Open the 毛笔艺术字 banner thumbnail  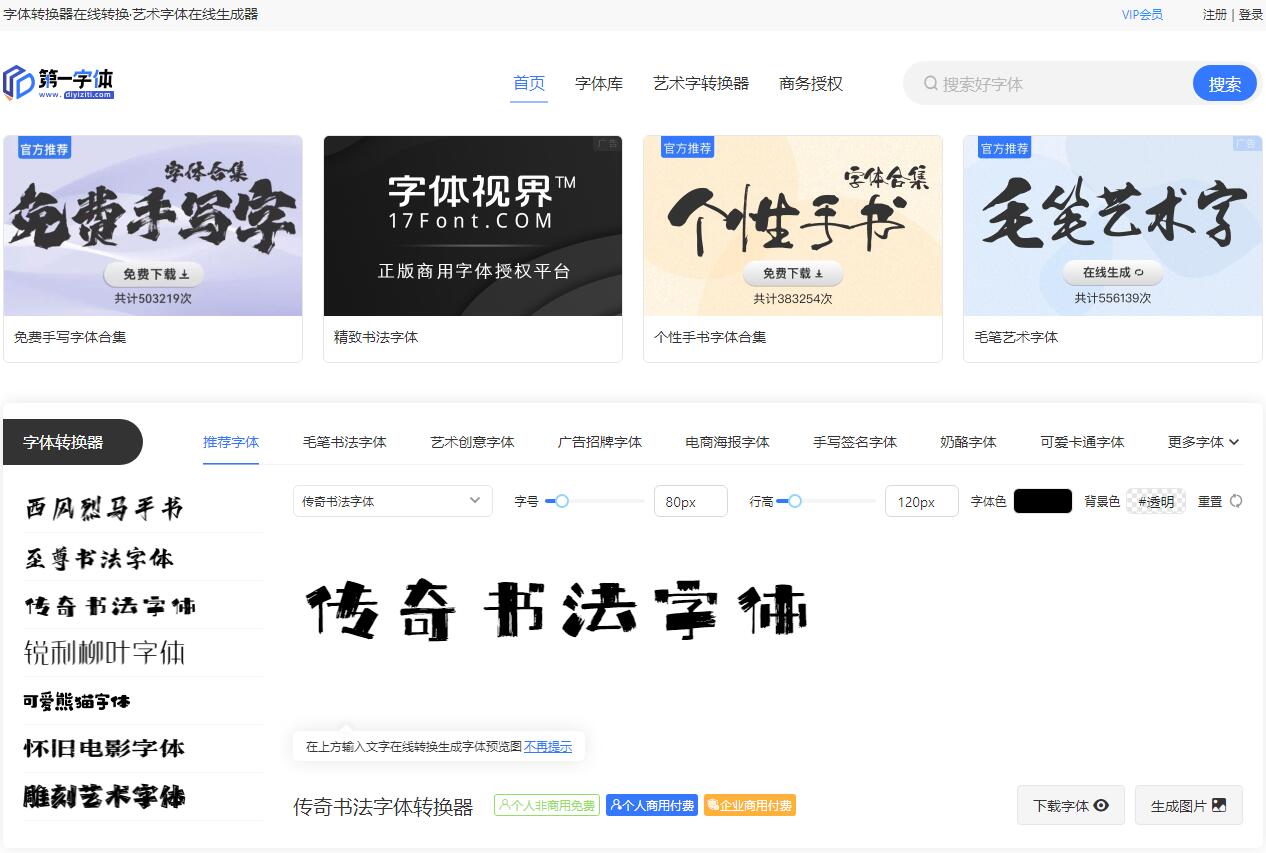coord(1113,226)
